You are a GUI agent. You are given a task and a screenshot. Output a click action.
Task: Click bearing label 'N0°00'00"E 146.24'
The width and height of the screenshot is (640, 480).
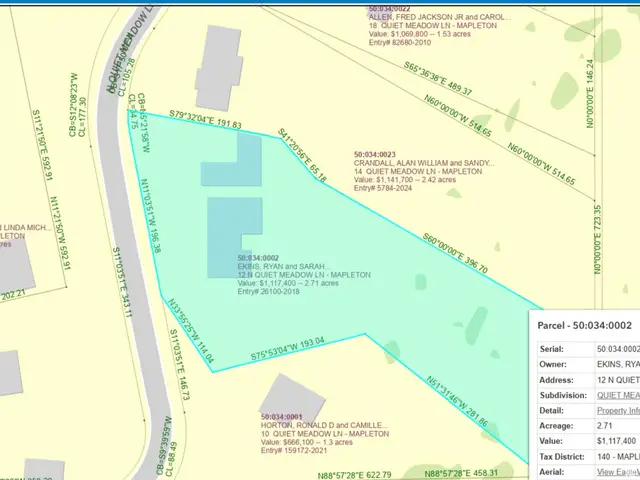(589, 93)
